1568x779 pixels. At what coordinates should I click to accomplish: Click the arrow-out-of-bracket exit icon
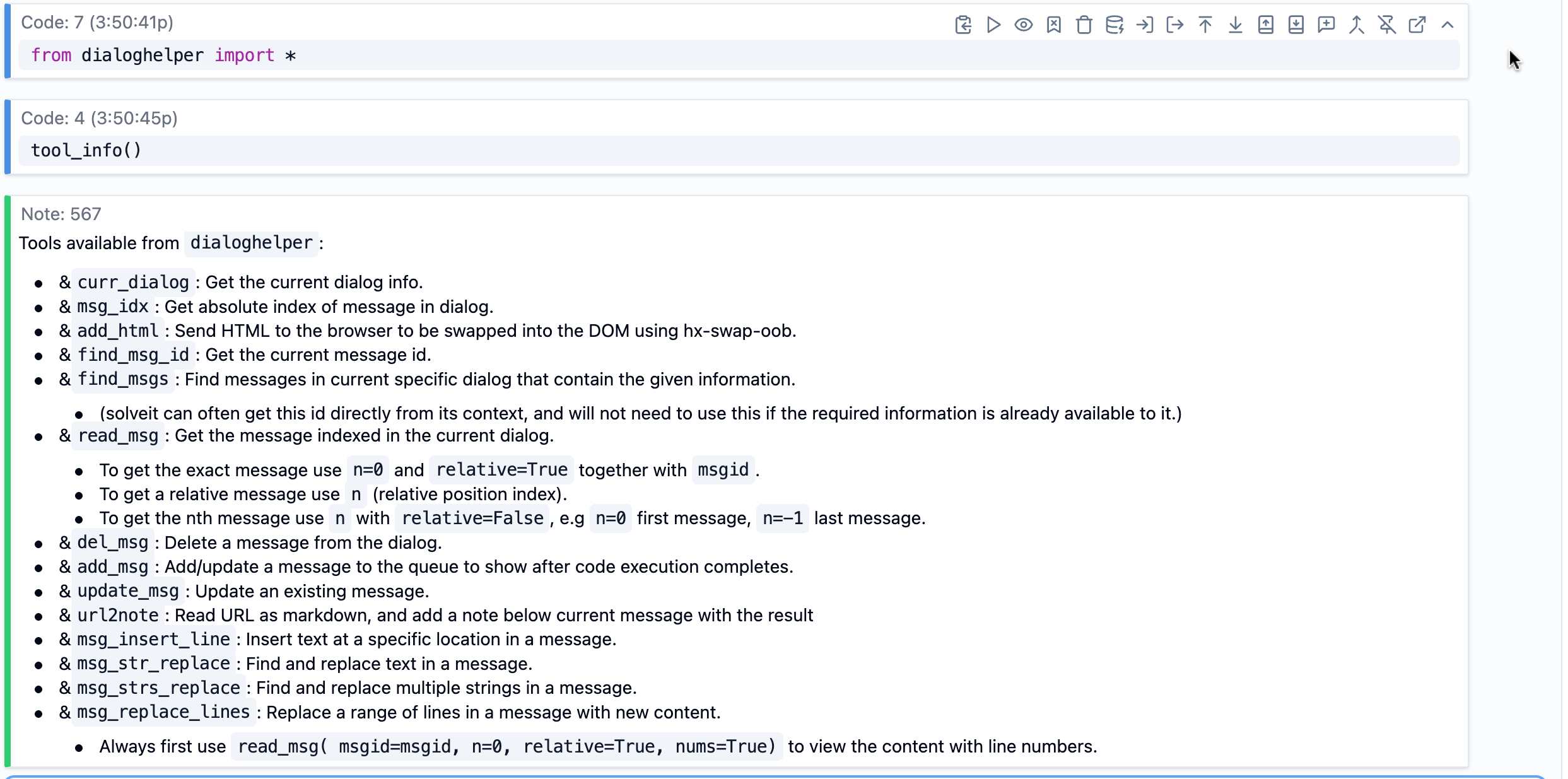click(x=1175, y=25)
